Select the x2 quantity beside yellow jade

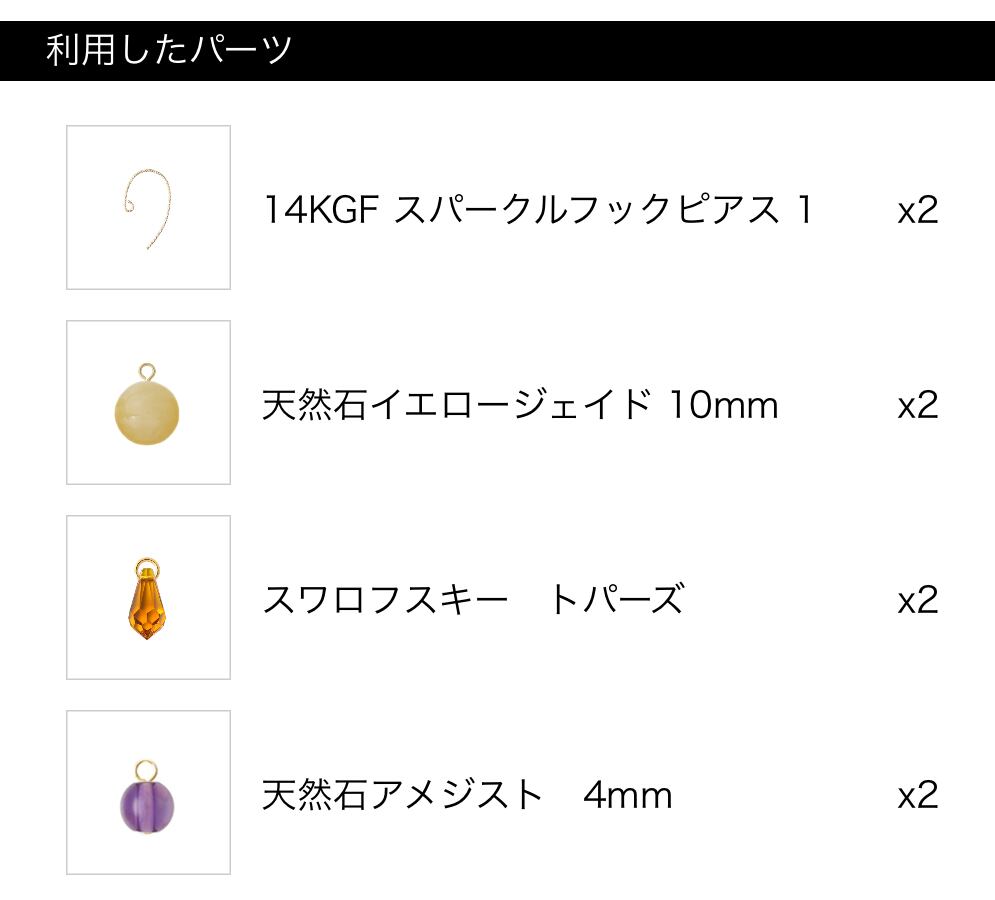pyautogui.click(x=917, y=405)
